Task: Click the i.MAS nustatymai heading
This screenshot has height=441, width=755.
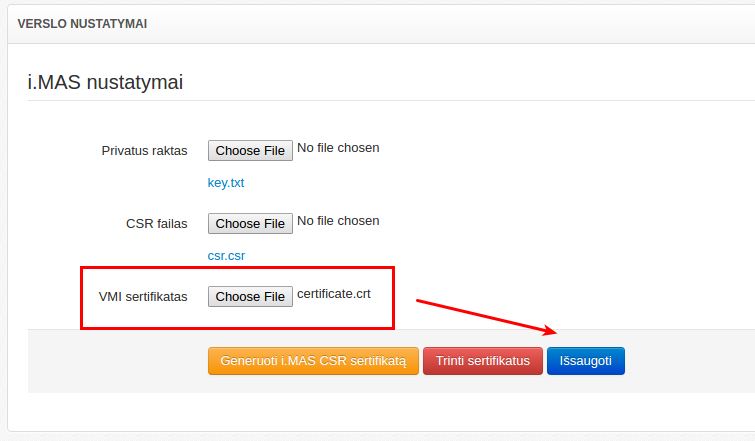Action: click(105, 82)
